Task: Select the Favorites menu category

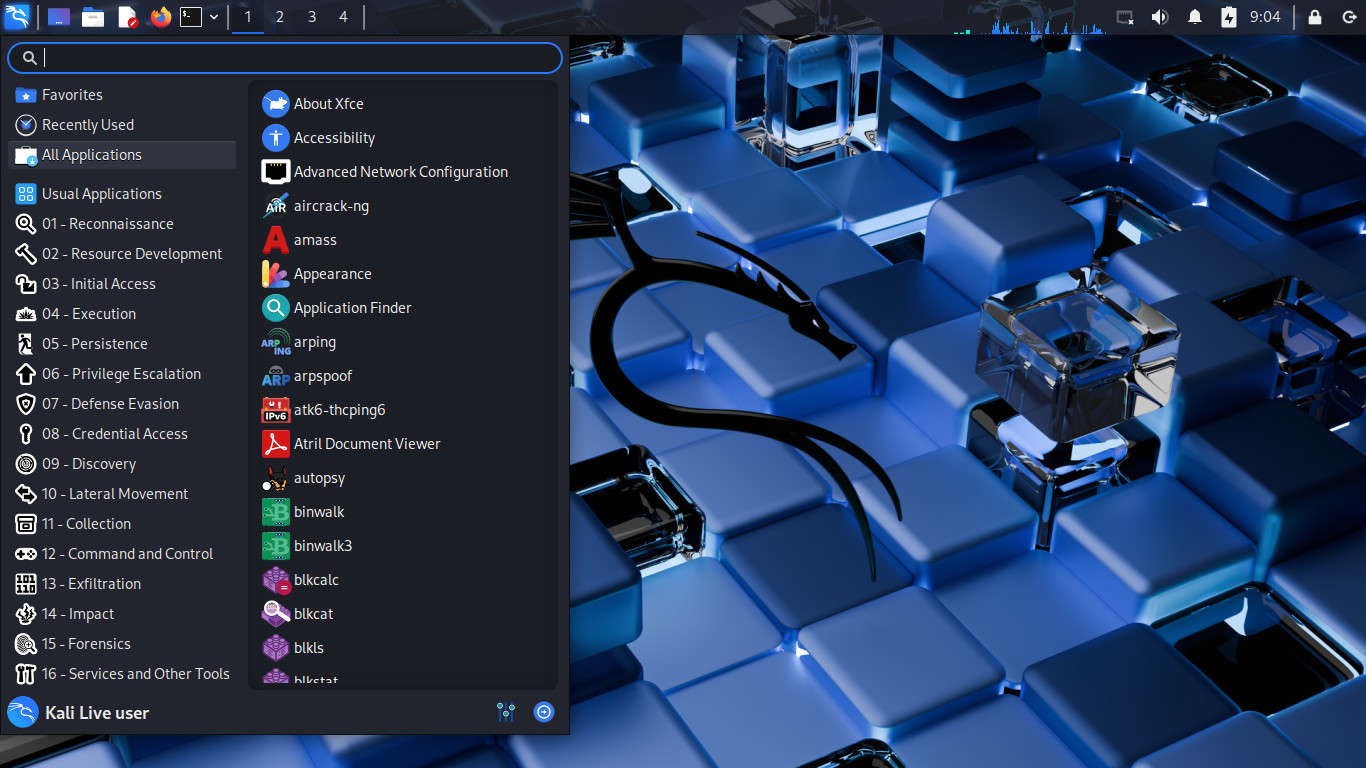Action: [x=72, y=95]
